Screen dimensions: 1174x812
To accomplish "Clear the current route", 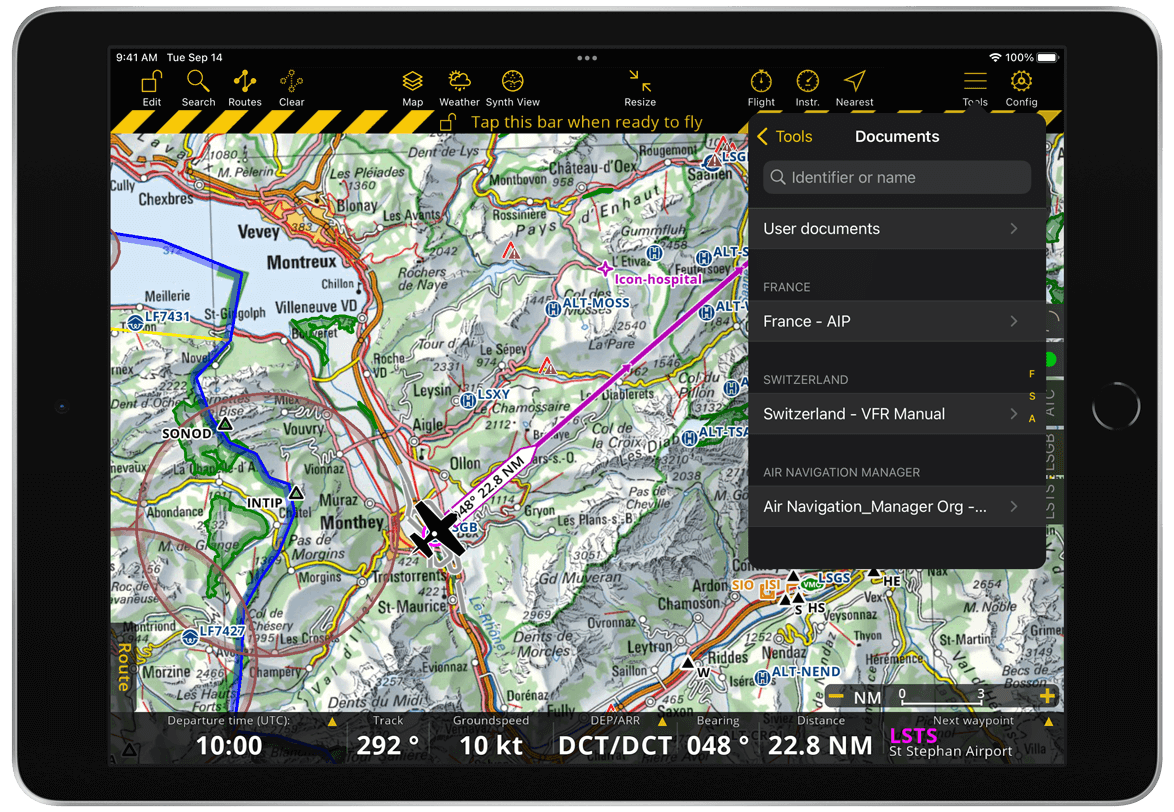I will (x=291, y=86).
